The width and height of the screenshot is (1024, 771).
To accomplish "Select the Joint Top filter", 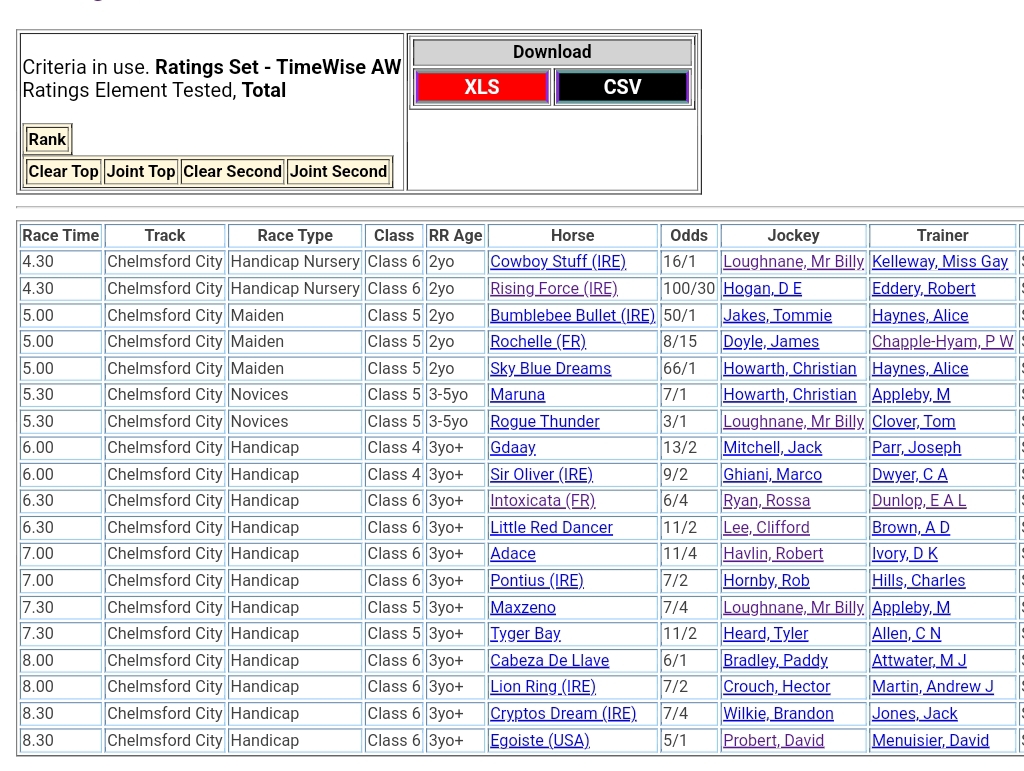I will pyautogui.click(x=141, y=171).
